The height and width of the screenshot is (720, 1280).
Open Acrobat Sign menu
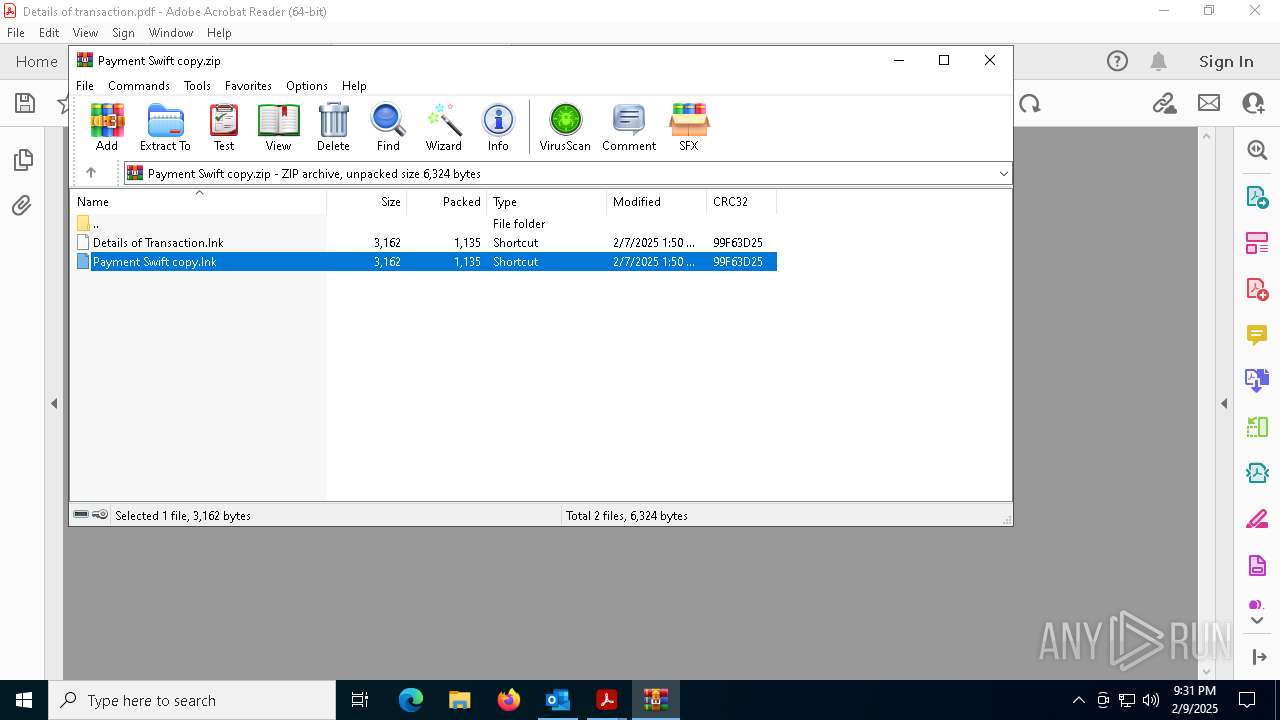coord(123,33)
